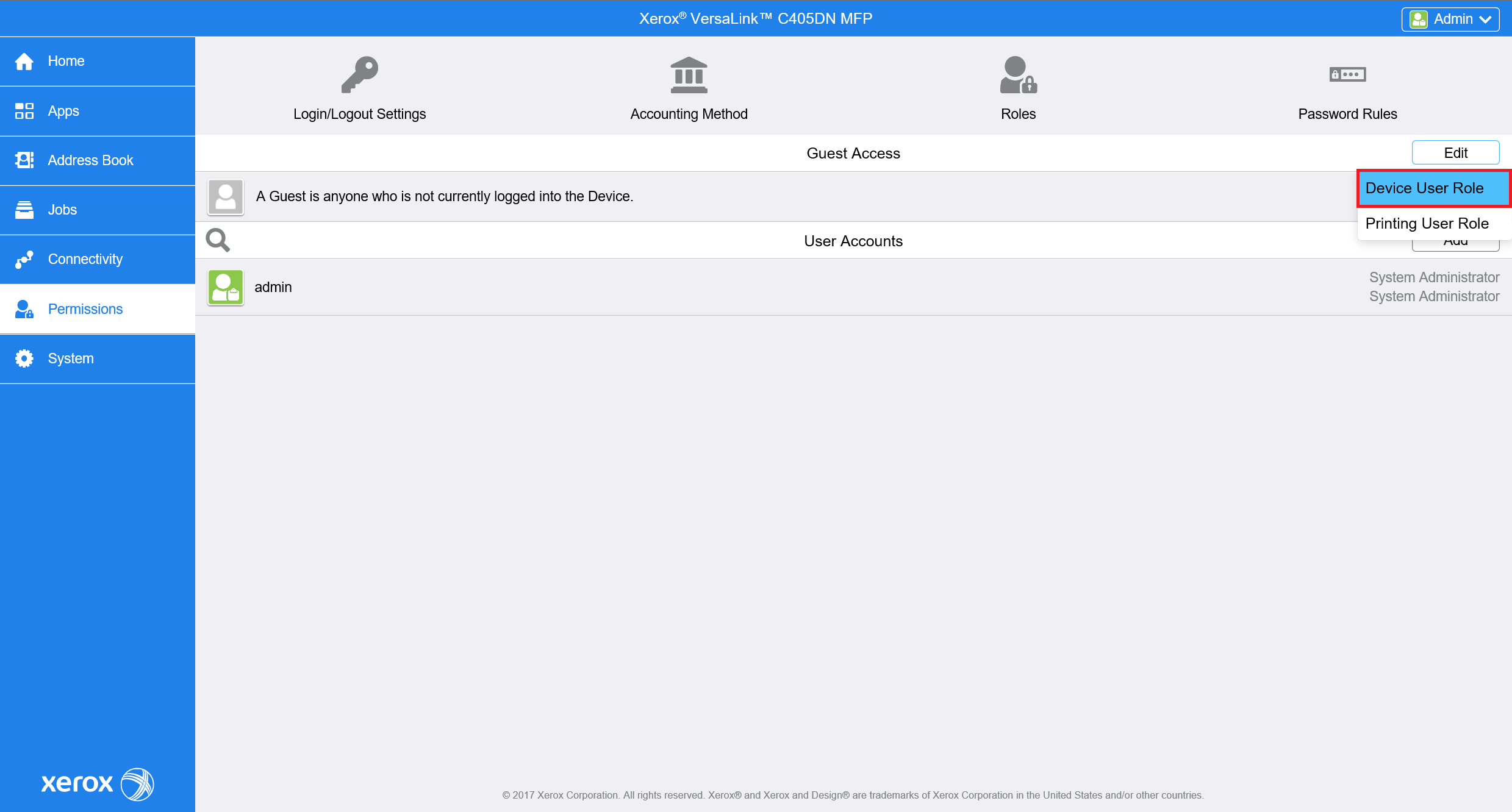Click the Xerox logo in sidebar
This screenshot has width=1512, height=812.
(x=98, y=783)
